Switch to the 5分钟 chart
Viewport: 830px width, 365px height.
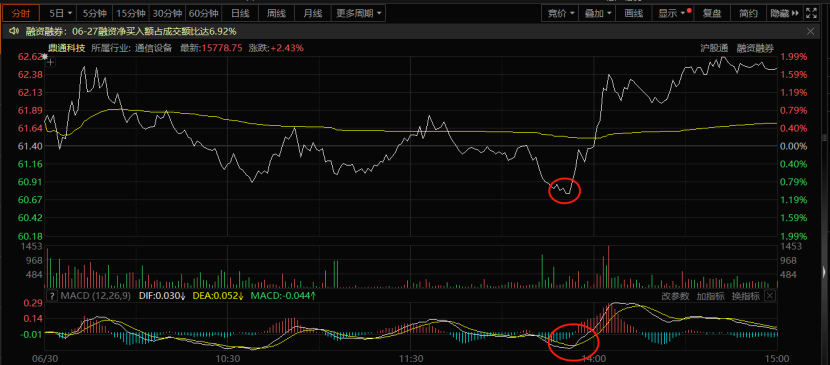pyautogui.click(x=94, y=13)
